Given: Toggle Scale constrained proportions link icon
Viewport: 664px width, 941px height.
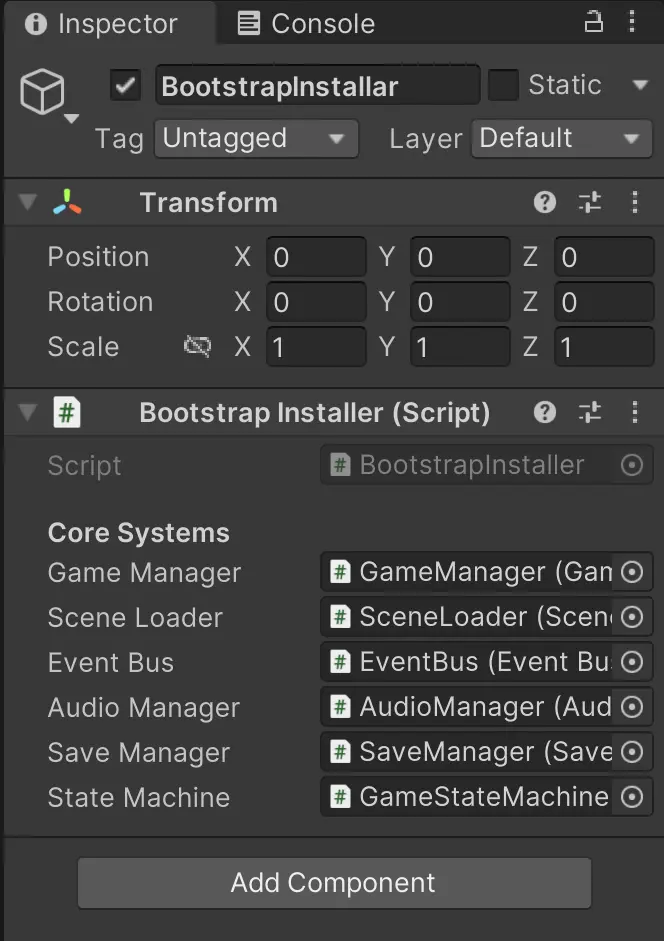Looking at the screenshot, I should point(198,346).
